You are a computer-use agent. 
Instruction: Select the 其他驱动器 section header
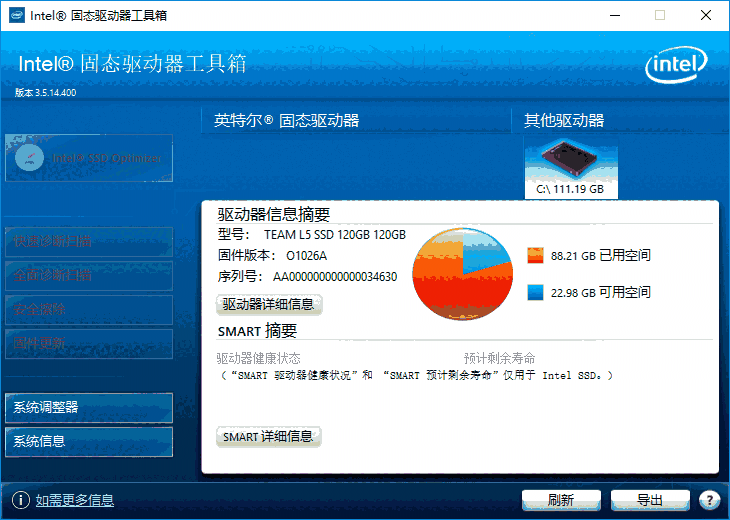(564, 121)
